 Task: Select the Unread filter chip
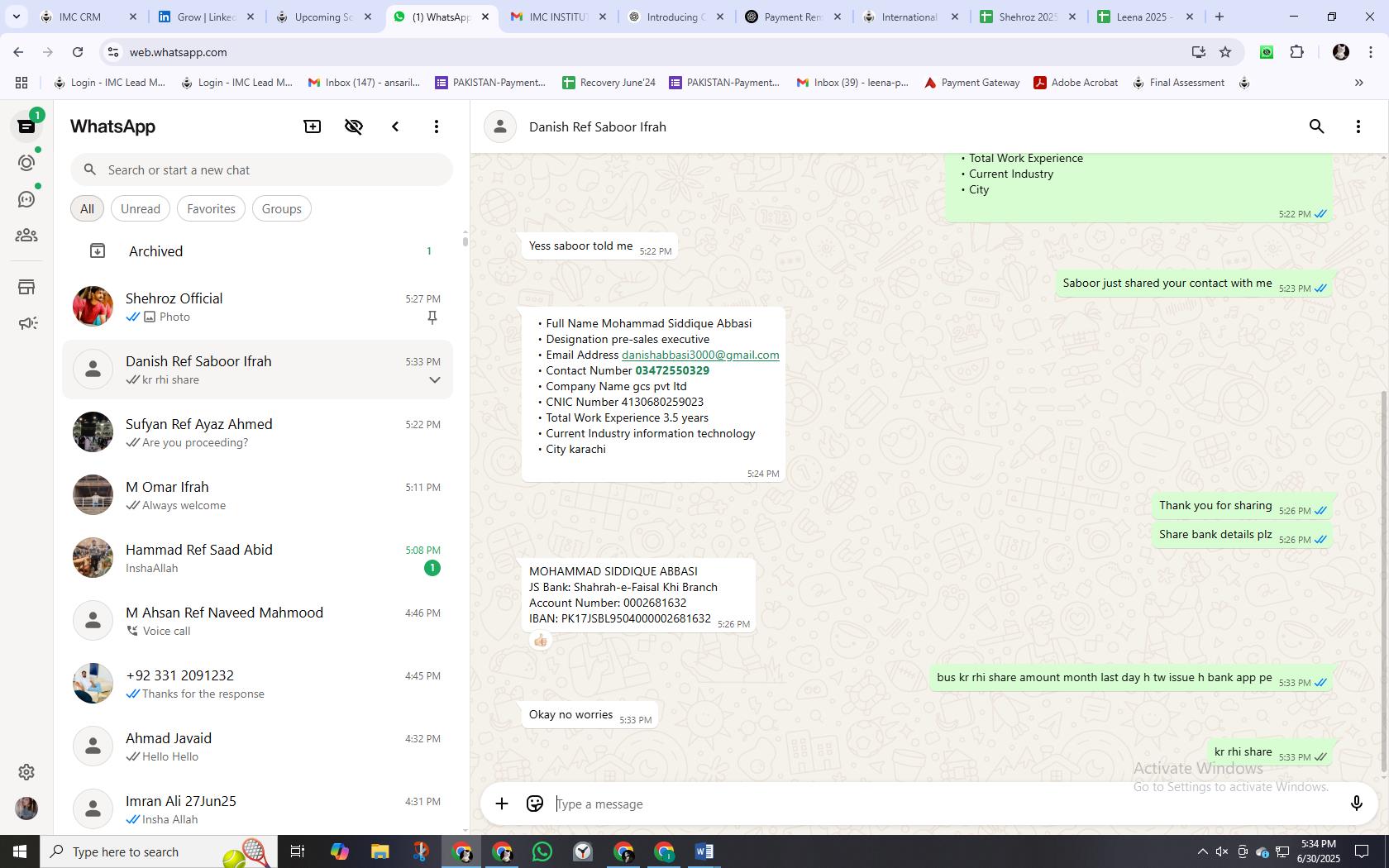click(141, 208)
